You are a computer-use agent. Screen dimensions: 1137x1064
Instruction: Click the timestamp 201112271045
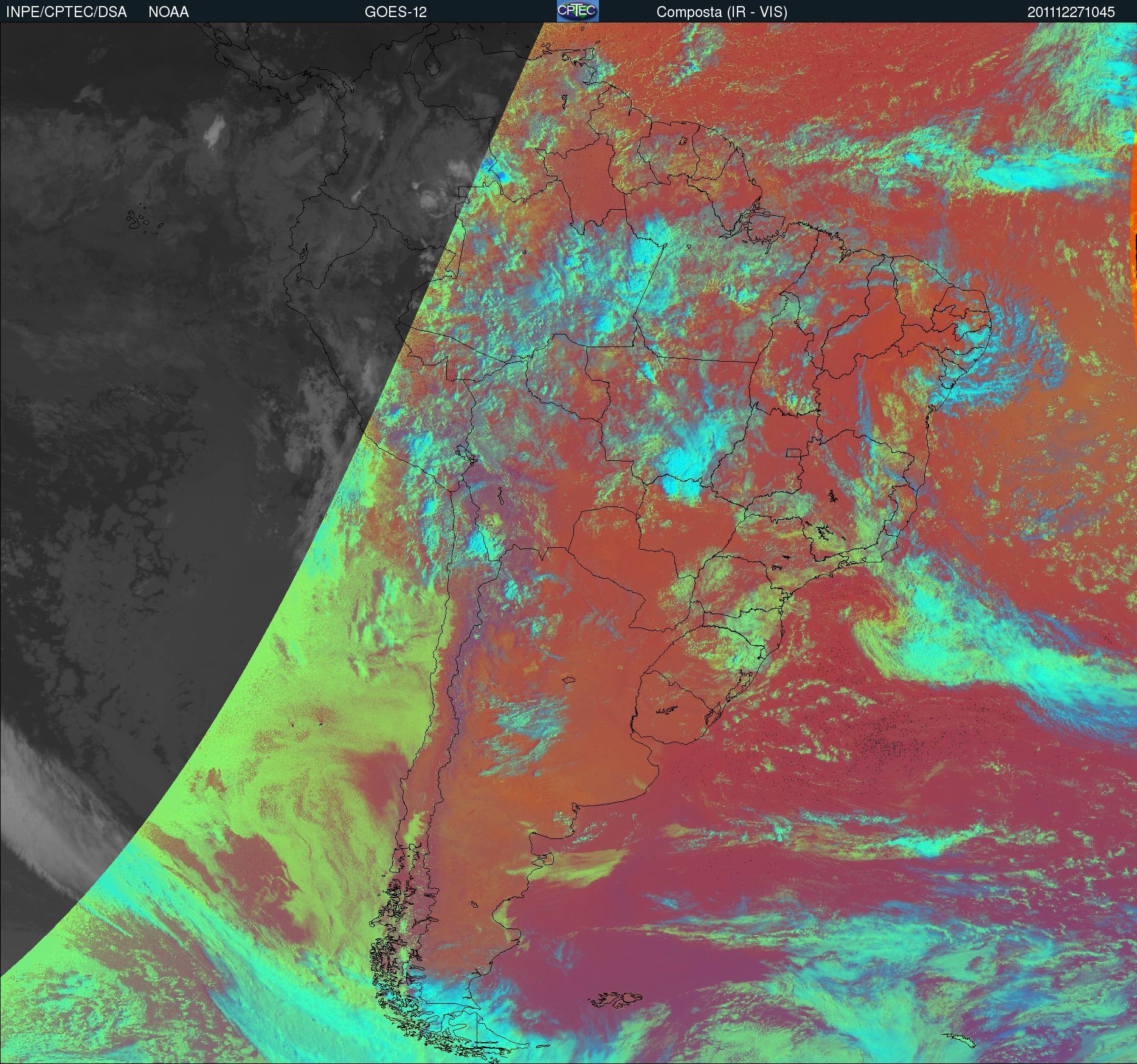click(1071, 12)
